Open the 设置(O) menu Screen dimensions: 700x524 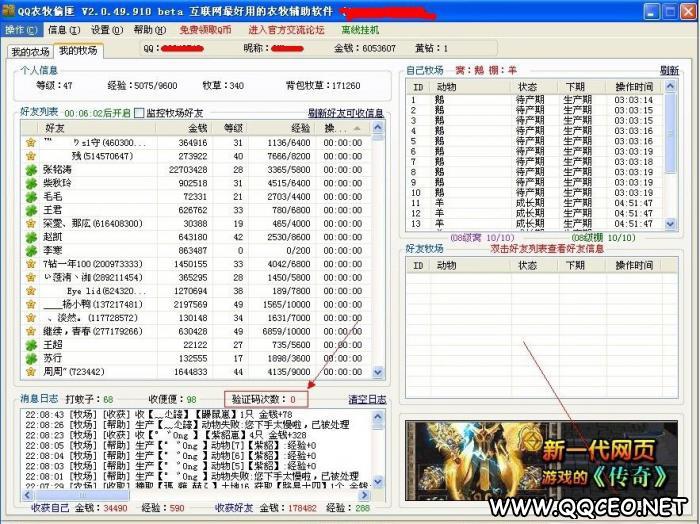tap(107, 30)
